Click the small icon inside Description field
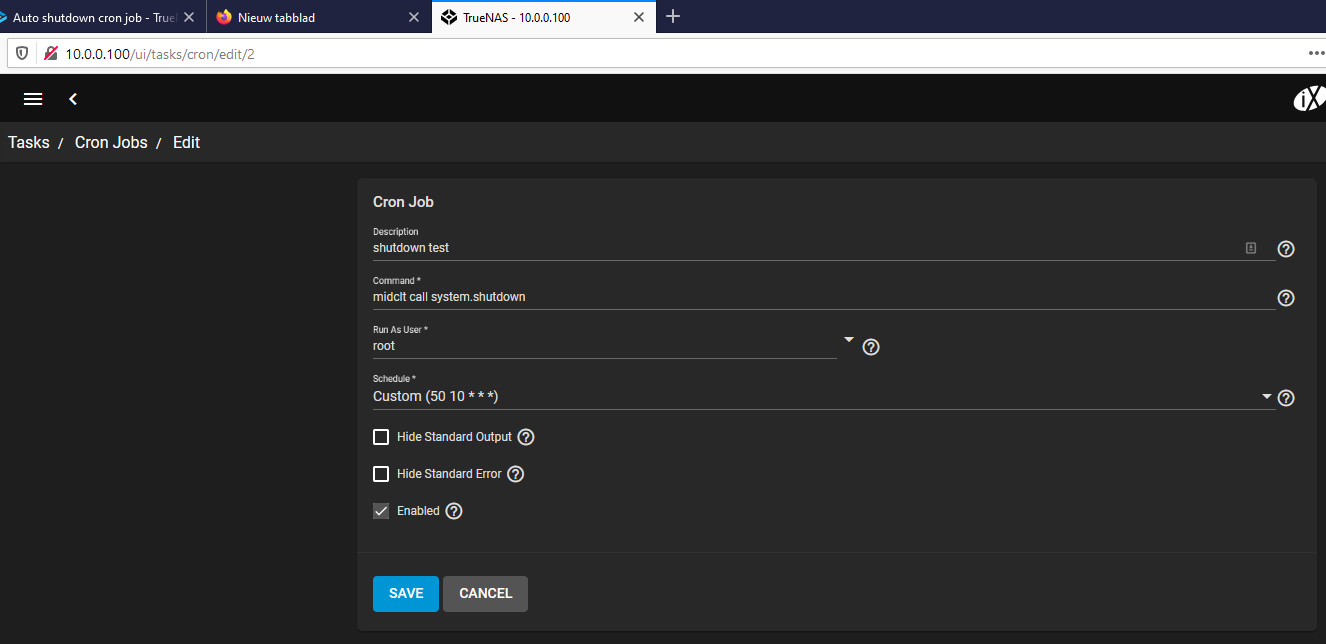Viewport: 1326px width, 644px height. pyautogui.click(x=1250, y=248)
